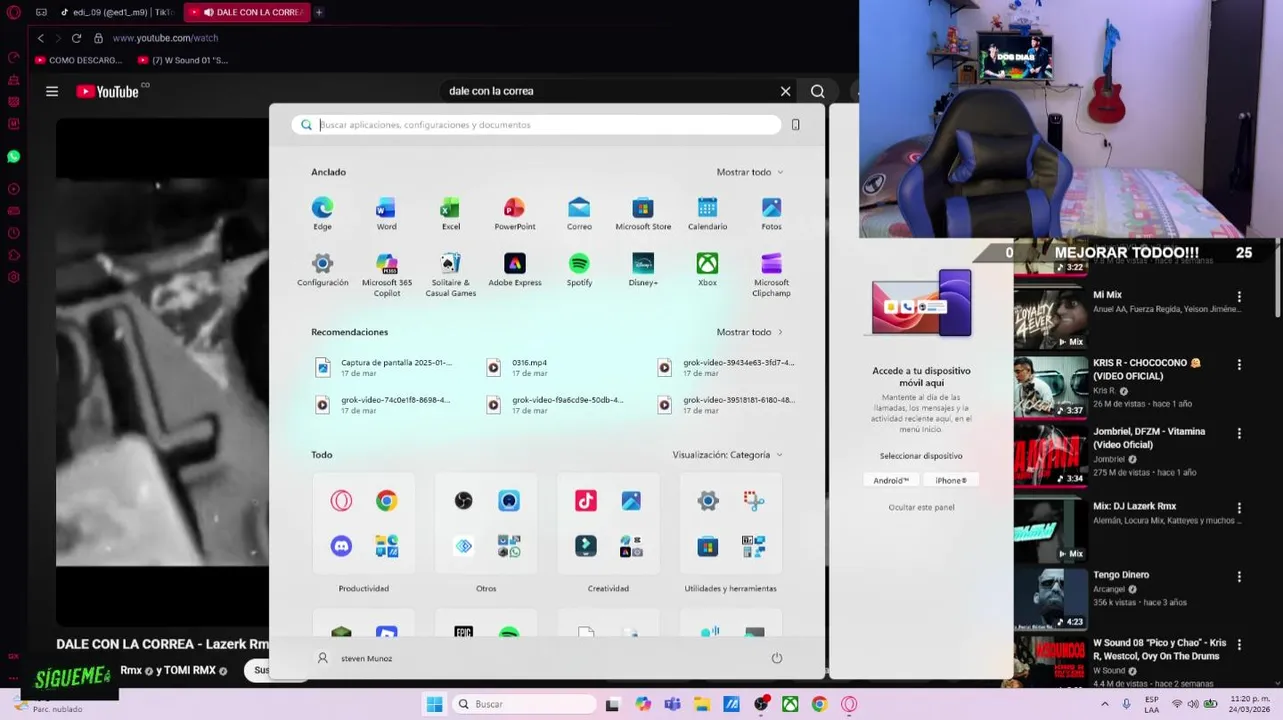The width and height of the screenshot is (1283, 720).
Task: Launch Microsoft 365 Copilot
Action: click(x=386, y=274)
